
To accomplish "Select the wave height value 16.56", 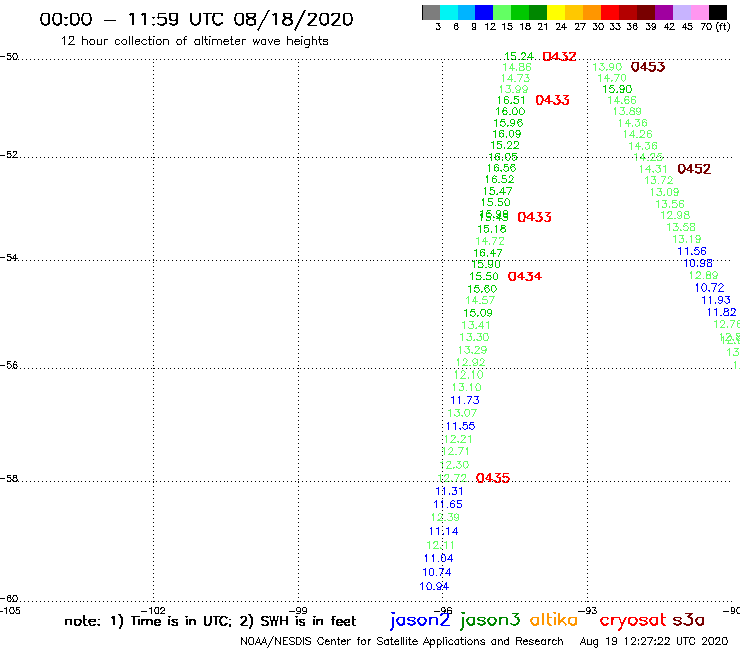I will point(502,168).
